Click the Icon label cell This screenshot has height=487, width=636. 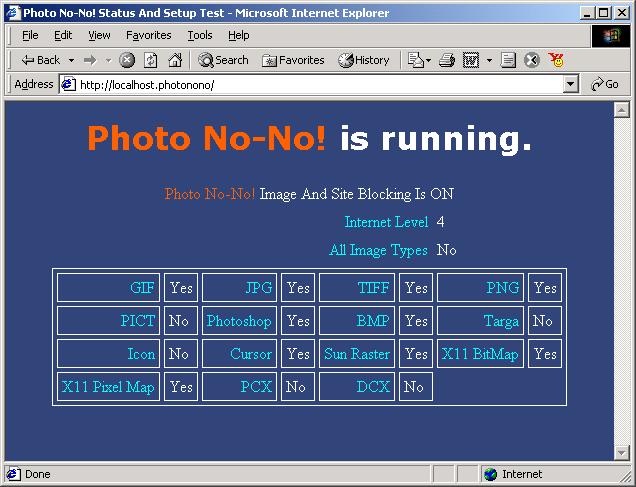[x=108, y=354]
